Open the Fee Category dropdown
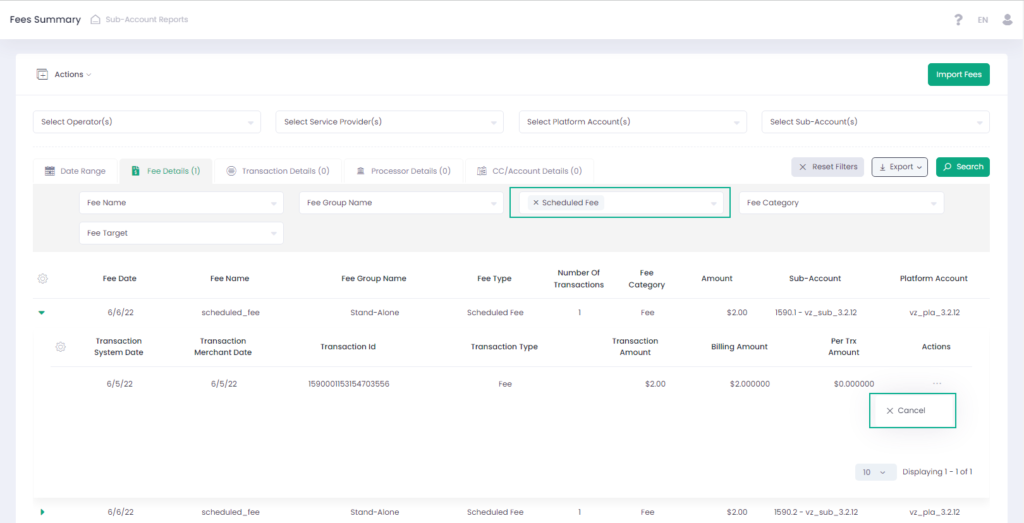The height and width of the screenshot is (523, 1024). pos(841,203)
